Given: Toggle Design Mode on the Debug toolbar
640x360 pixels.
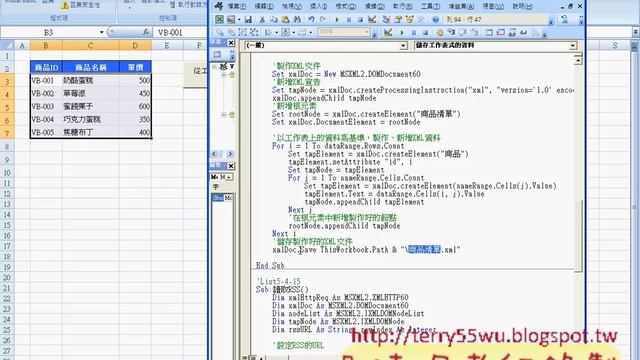Looking at the screenshot, I should pos(388,32).
